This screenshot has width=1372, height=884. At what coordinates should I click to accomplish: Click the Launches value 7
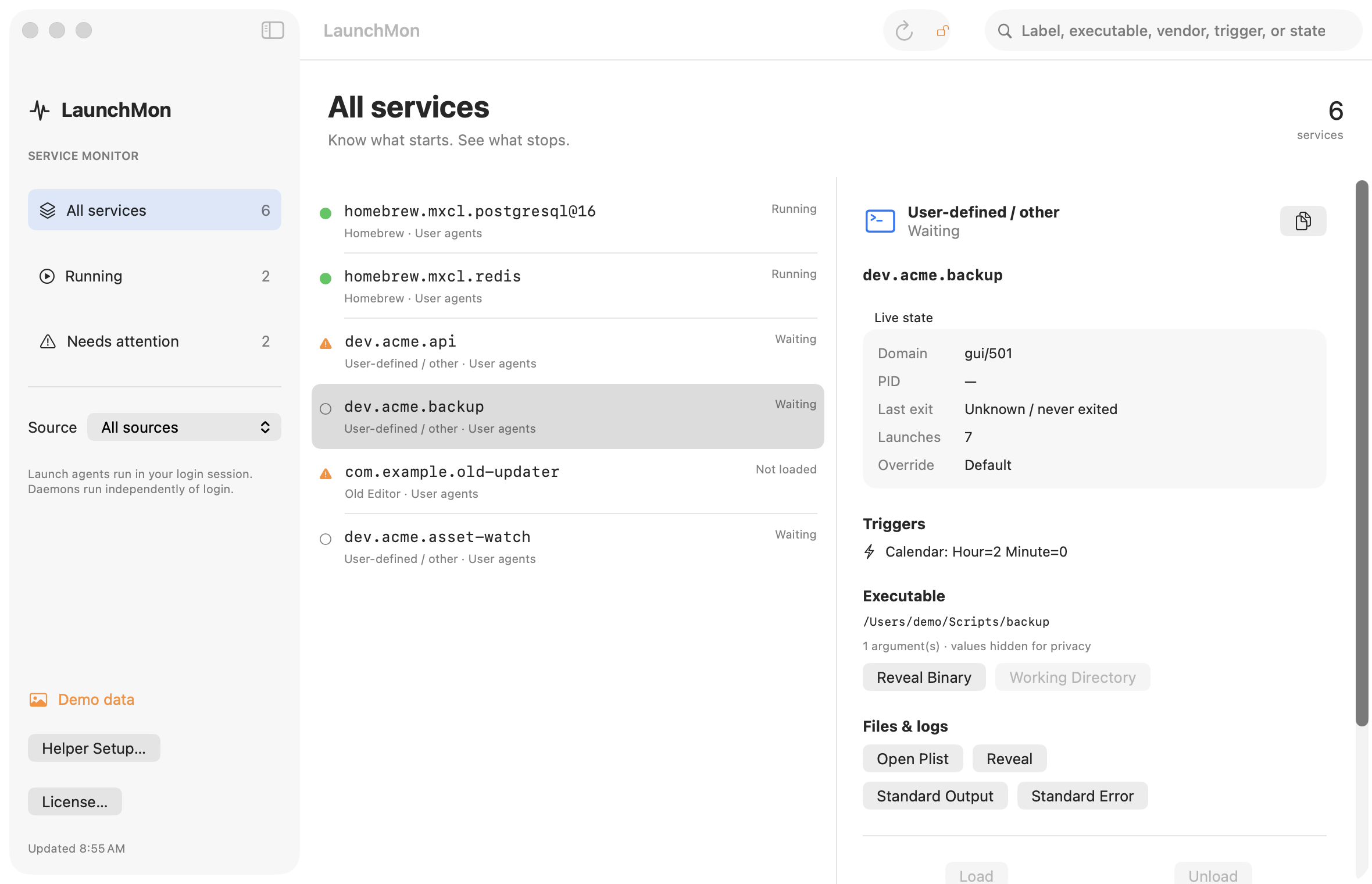pos(968,437)
